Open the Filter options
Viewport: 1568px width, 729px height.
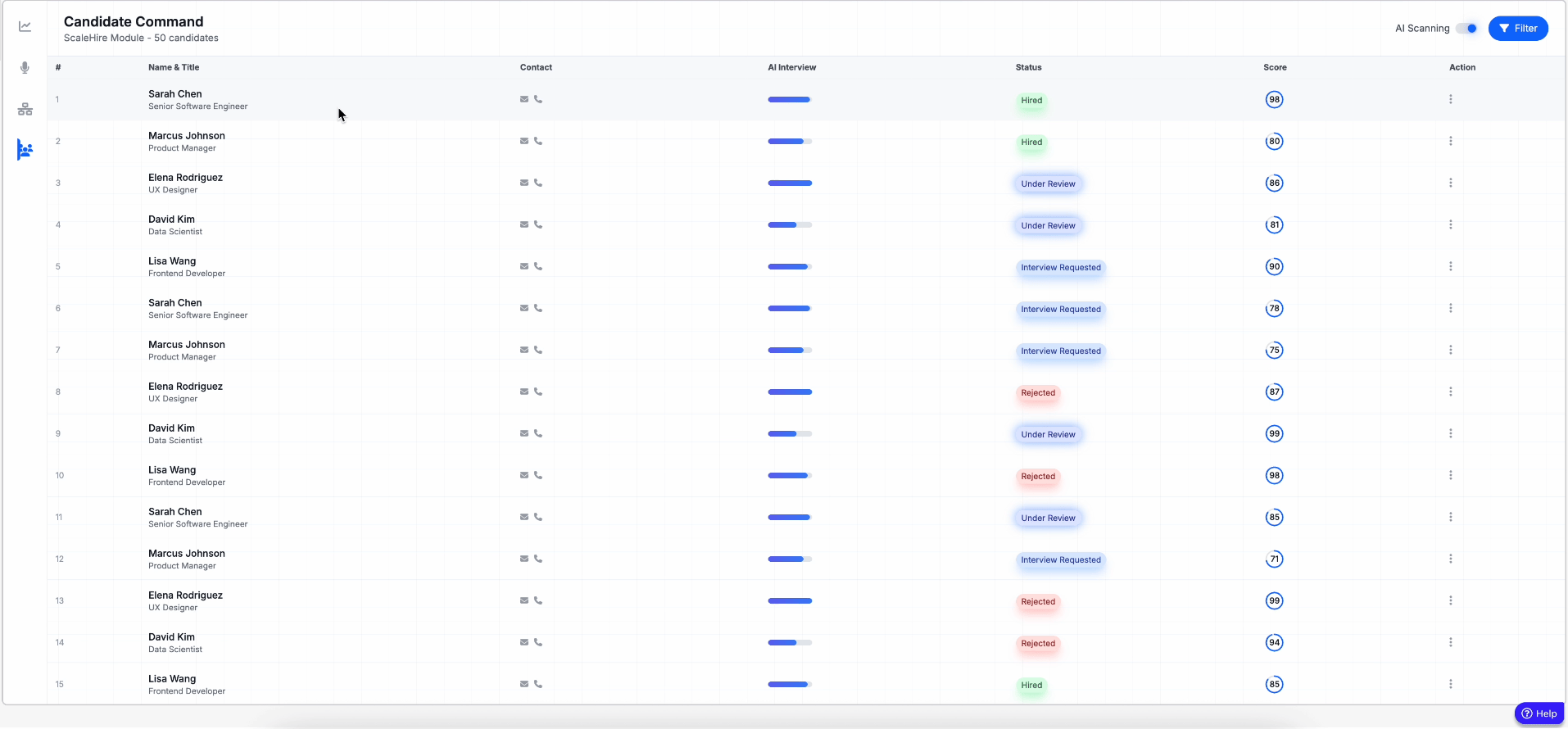pyautogui.click(x=1517, y=29)
